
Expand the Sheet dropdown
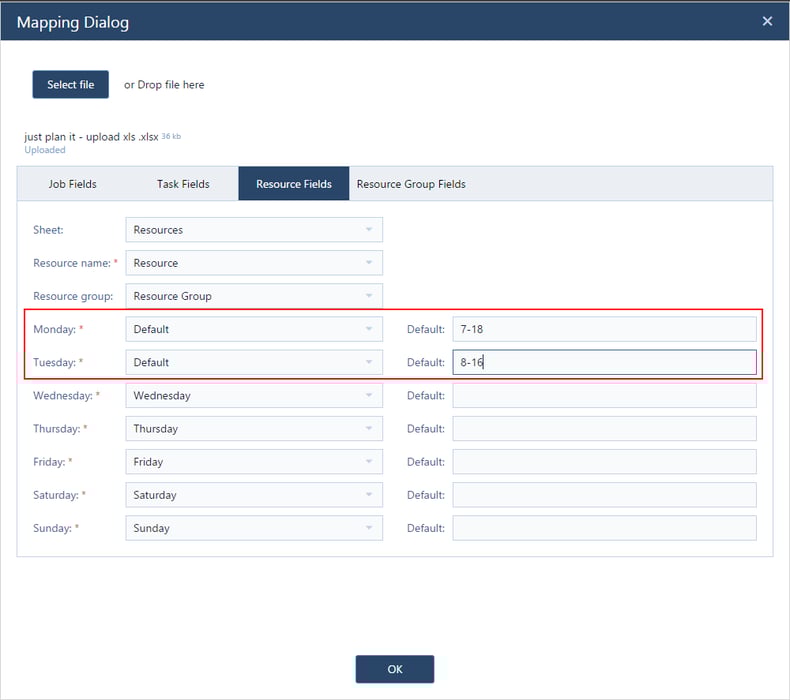tap(253, 230)
